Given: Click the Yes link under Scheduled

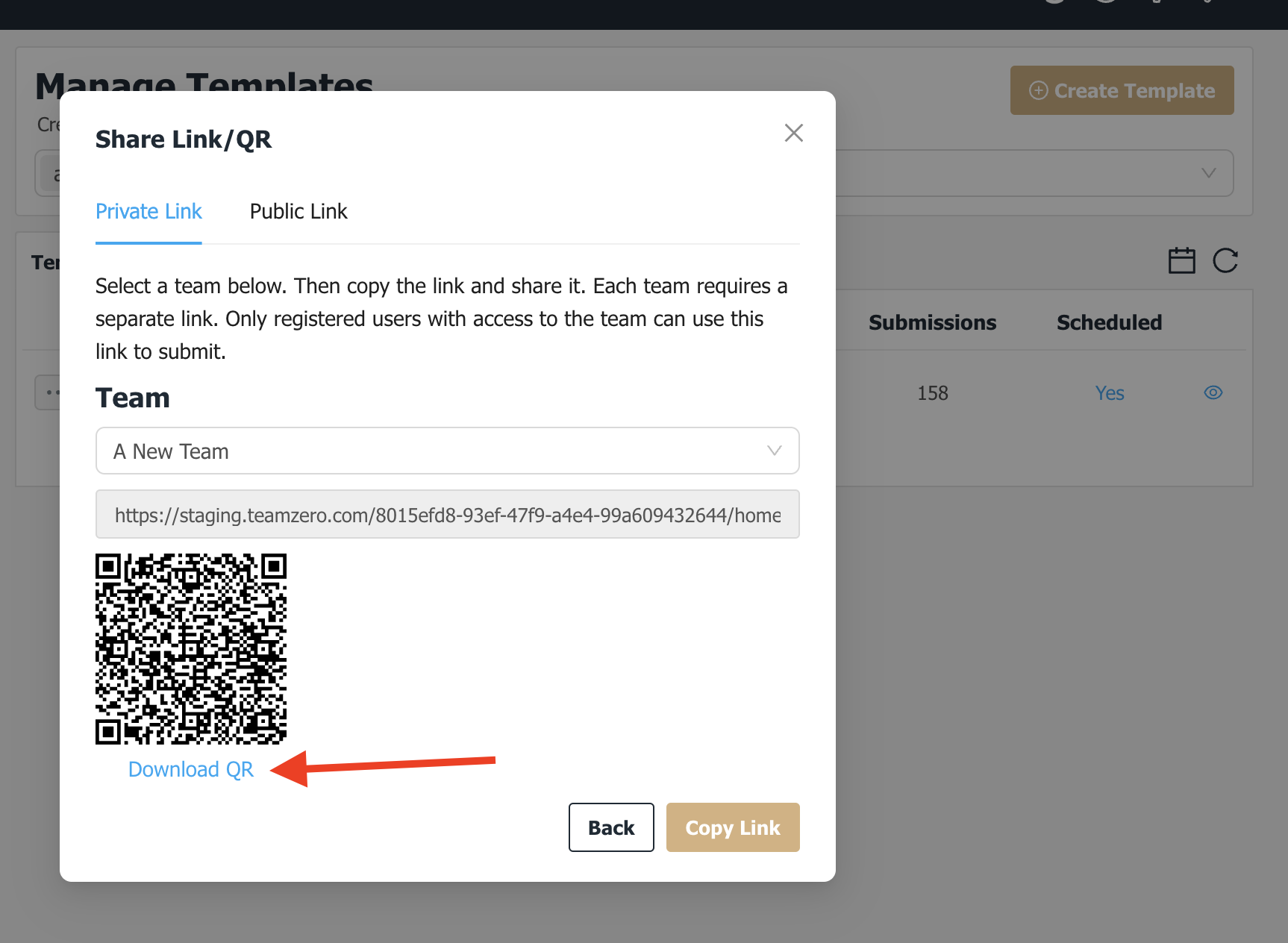Looking at the screenshot, I should (x=1110, y=393).
